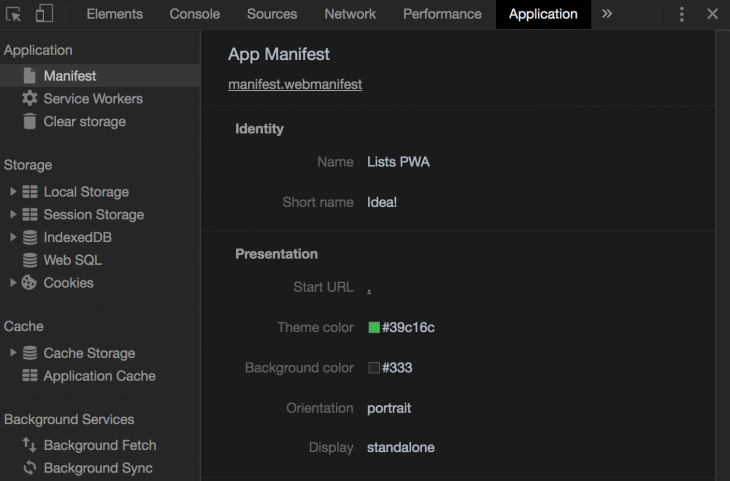730x481 pixels.
Task: Switch to the Network tab
Action: tap(350, 14)
